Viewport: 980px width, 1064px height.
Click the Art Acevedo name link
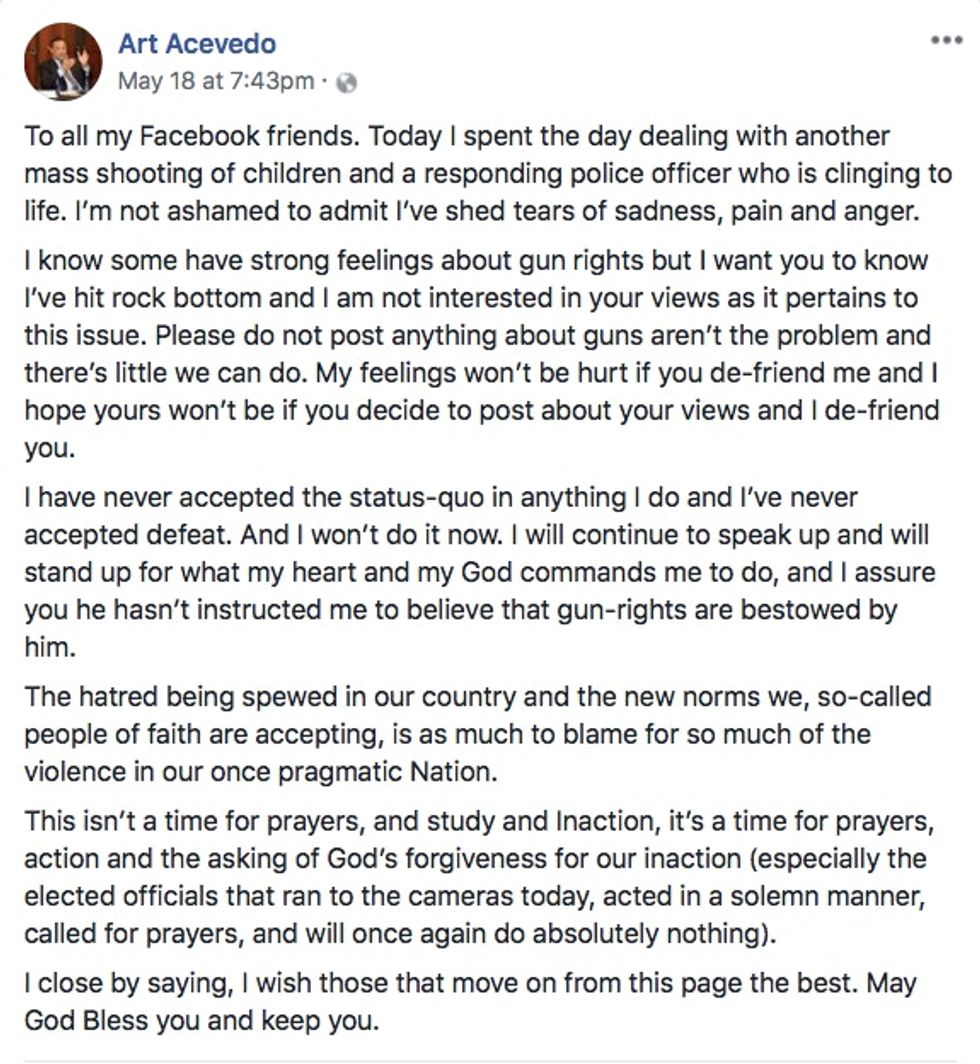pos(196,44)
